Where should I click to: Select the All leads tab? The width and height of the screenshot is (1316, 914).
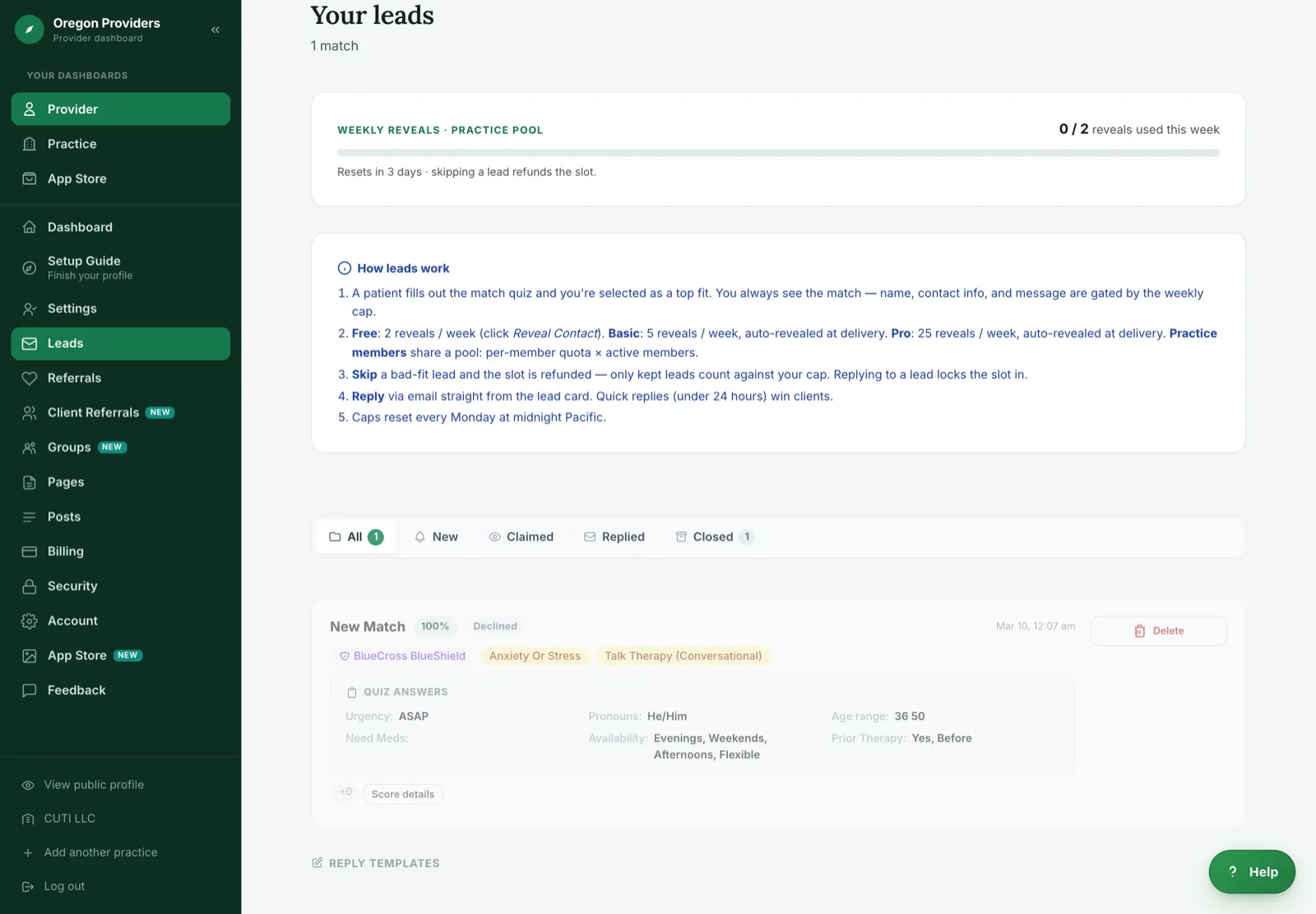(x=356, y=536)
